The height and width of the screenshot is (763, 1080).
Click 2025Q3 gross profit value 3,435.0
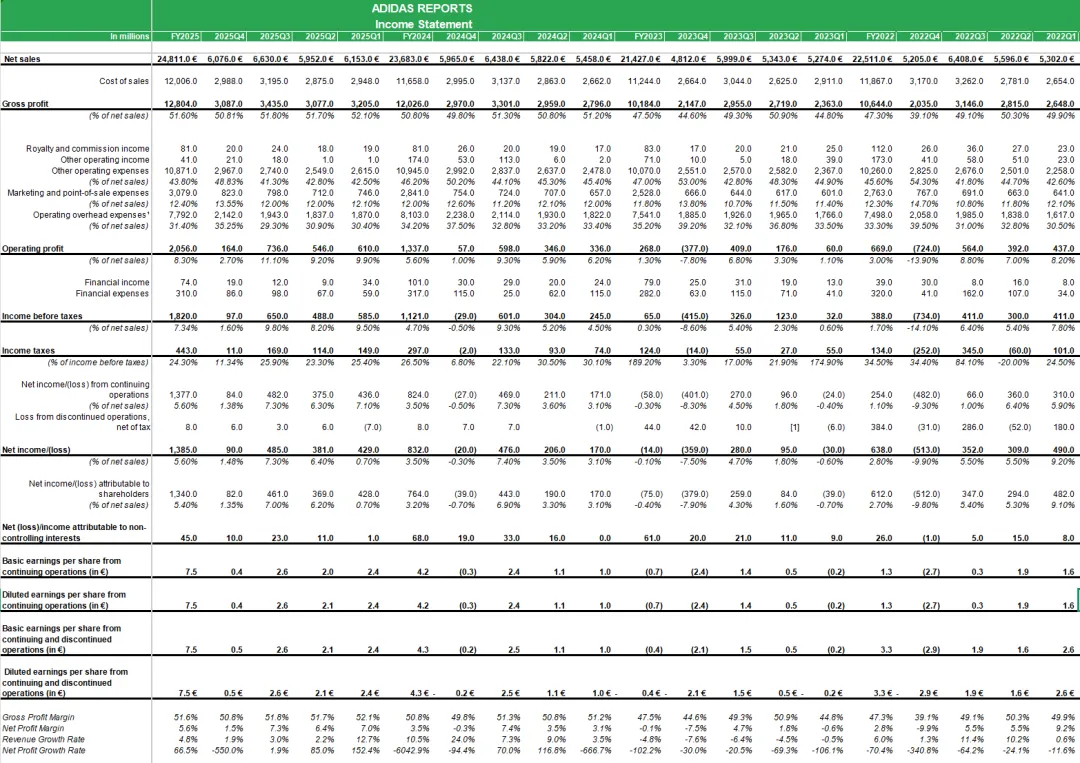point(274,104)
